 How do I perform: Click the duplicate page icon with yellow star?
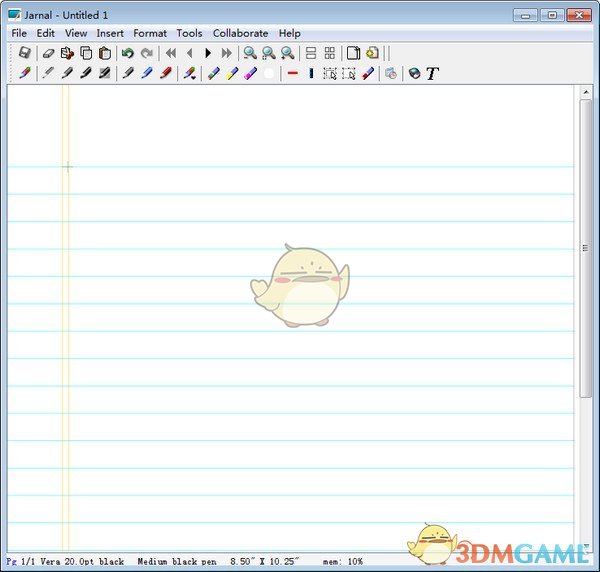372,53
